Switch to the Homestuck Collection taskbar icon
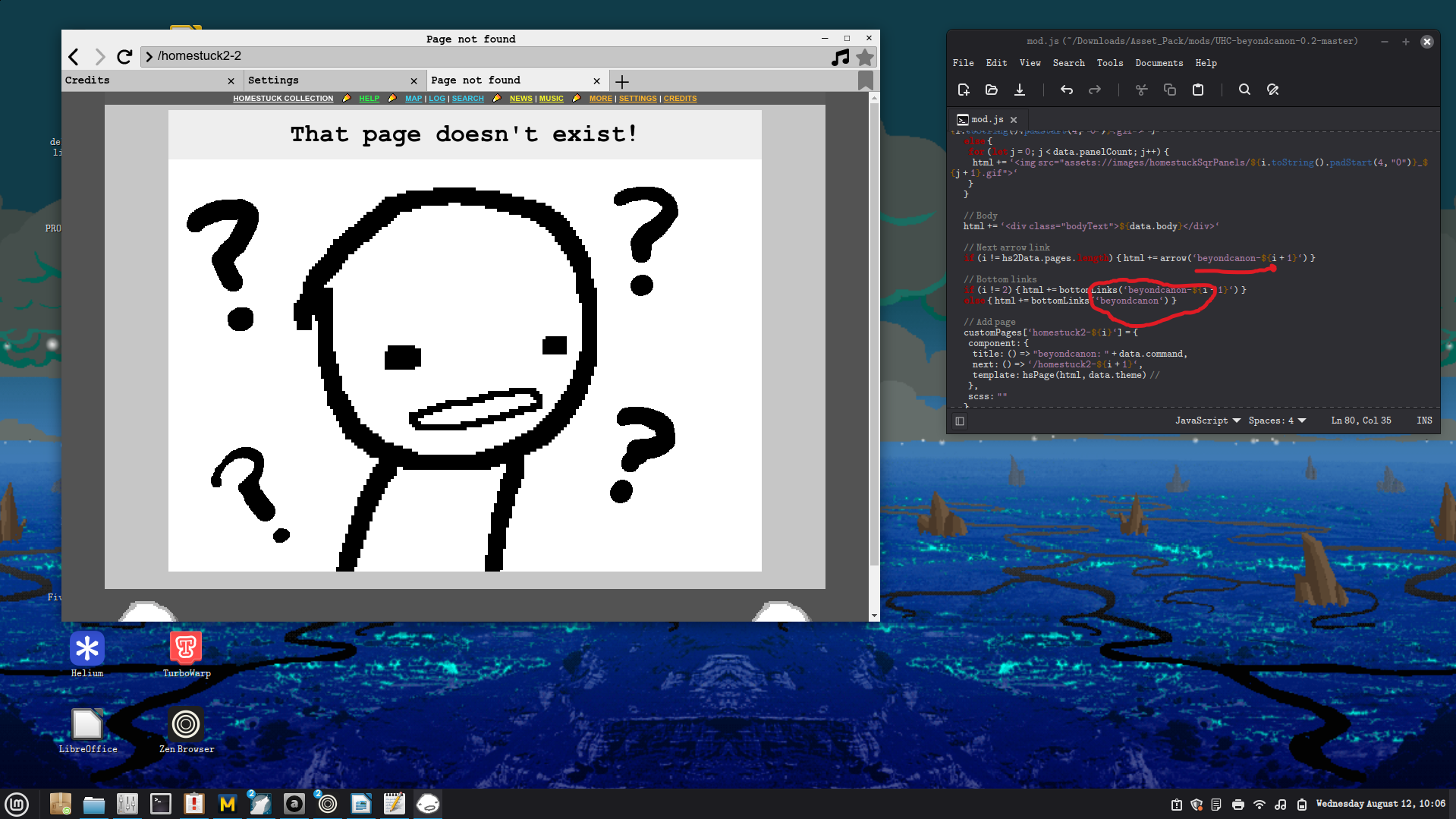1456x819 pixels. (x=428, y=804)
